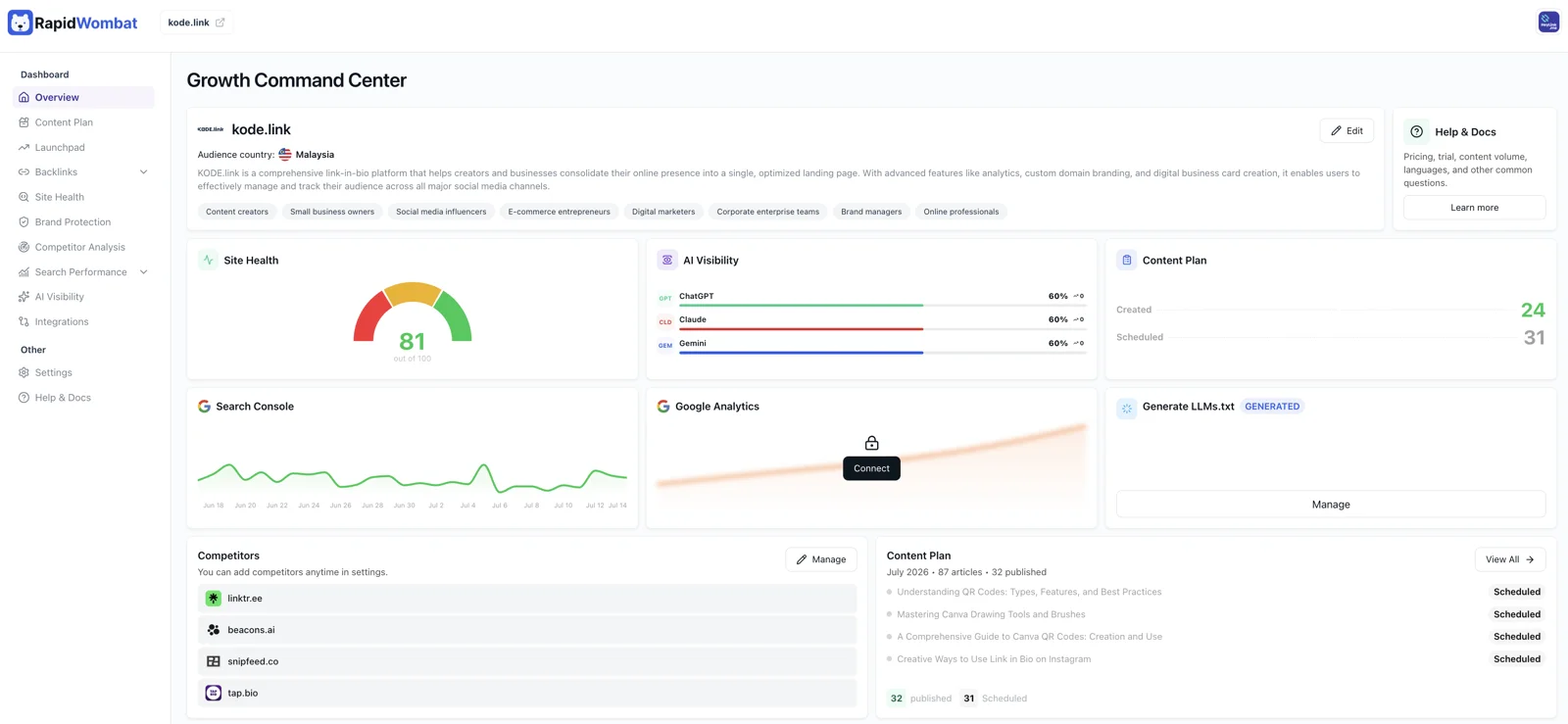
Task: Expand the Search Performance submenu chevron
Action: [x=143, y=272]
